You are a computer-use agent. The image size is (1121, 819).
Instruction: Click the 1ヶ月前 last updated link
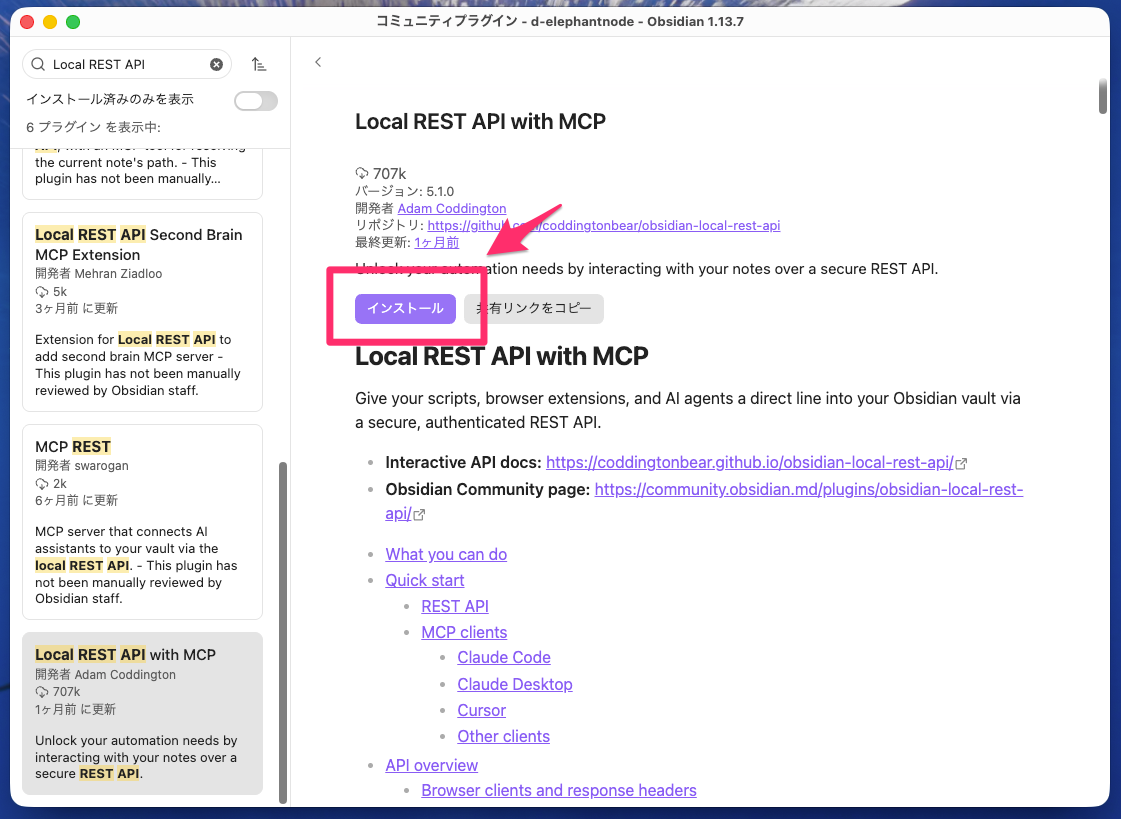coord(436,243)
